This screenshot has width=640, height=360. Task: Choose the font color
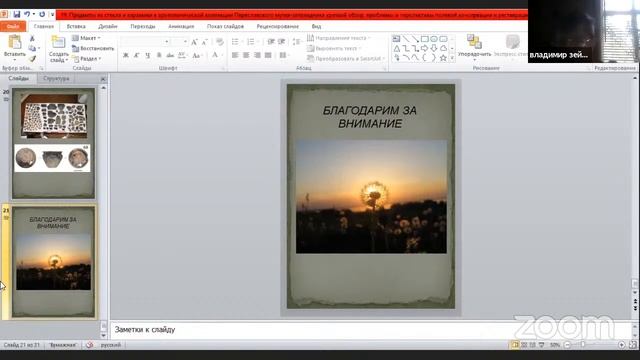click(x=215, y=55)
